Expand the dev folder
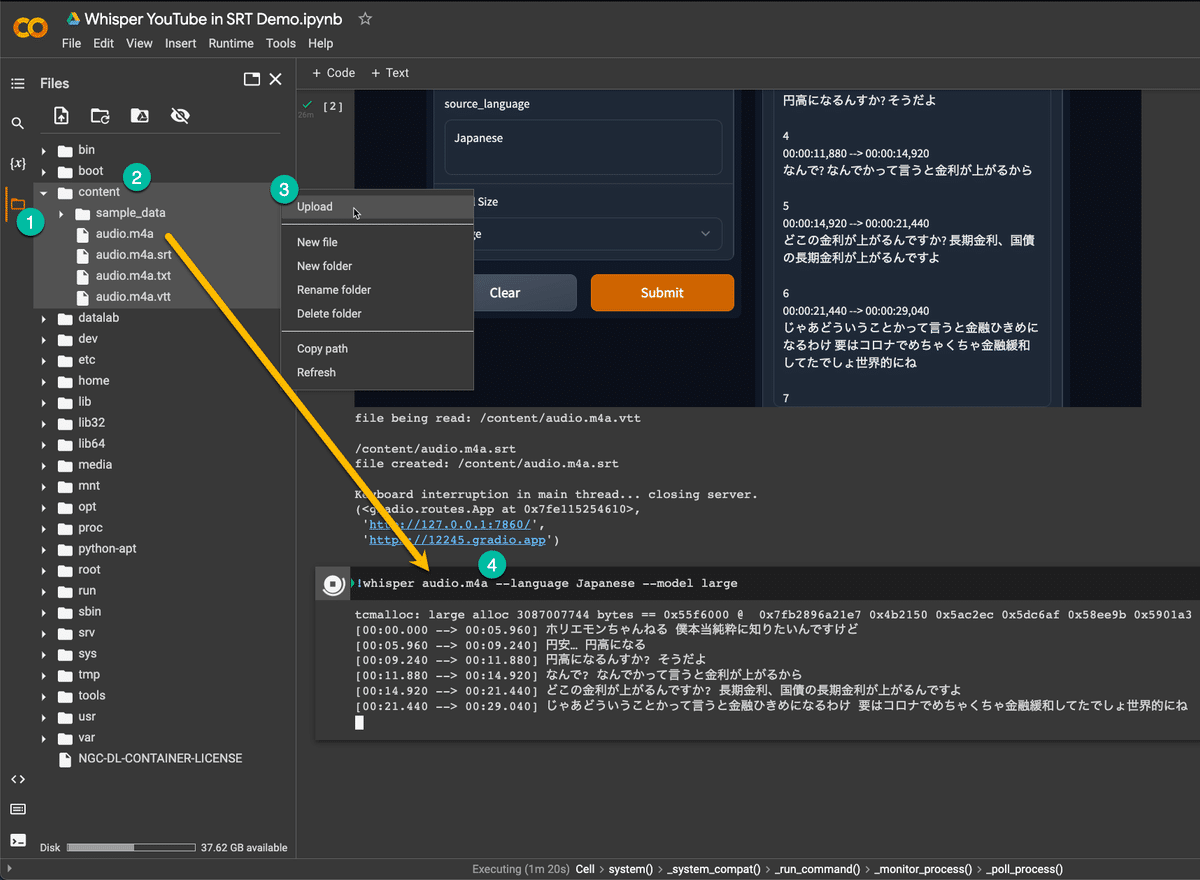Viewport: 1200px width, 880px height. pyautogui.click(x=44, y=340)
